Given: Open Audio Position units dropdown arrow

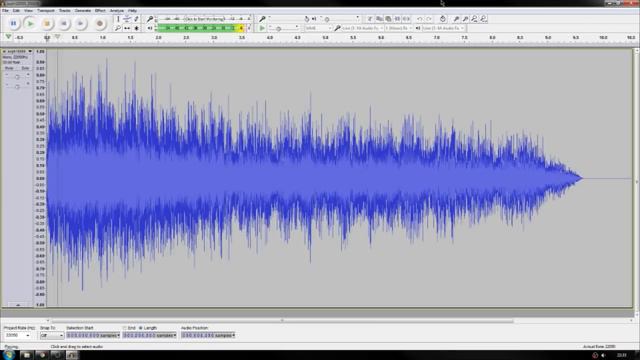Looking at the screenshot, I should coord(233,336).
